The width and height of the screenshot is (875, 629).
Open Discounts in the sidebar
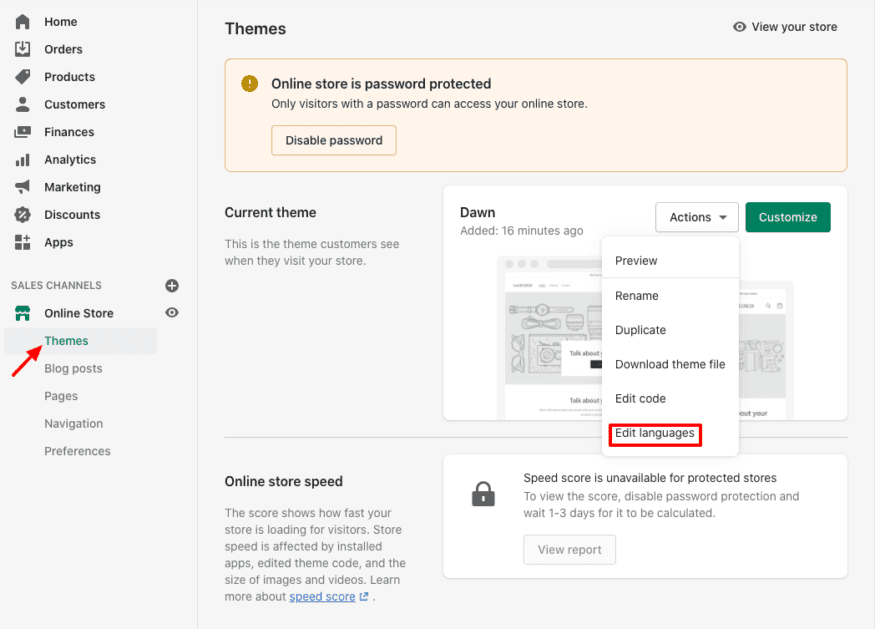[x=73, y=214]
